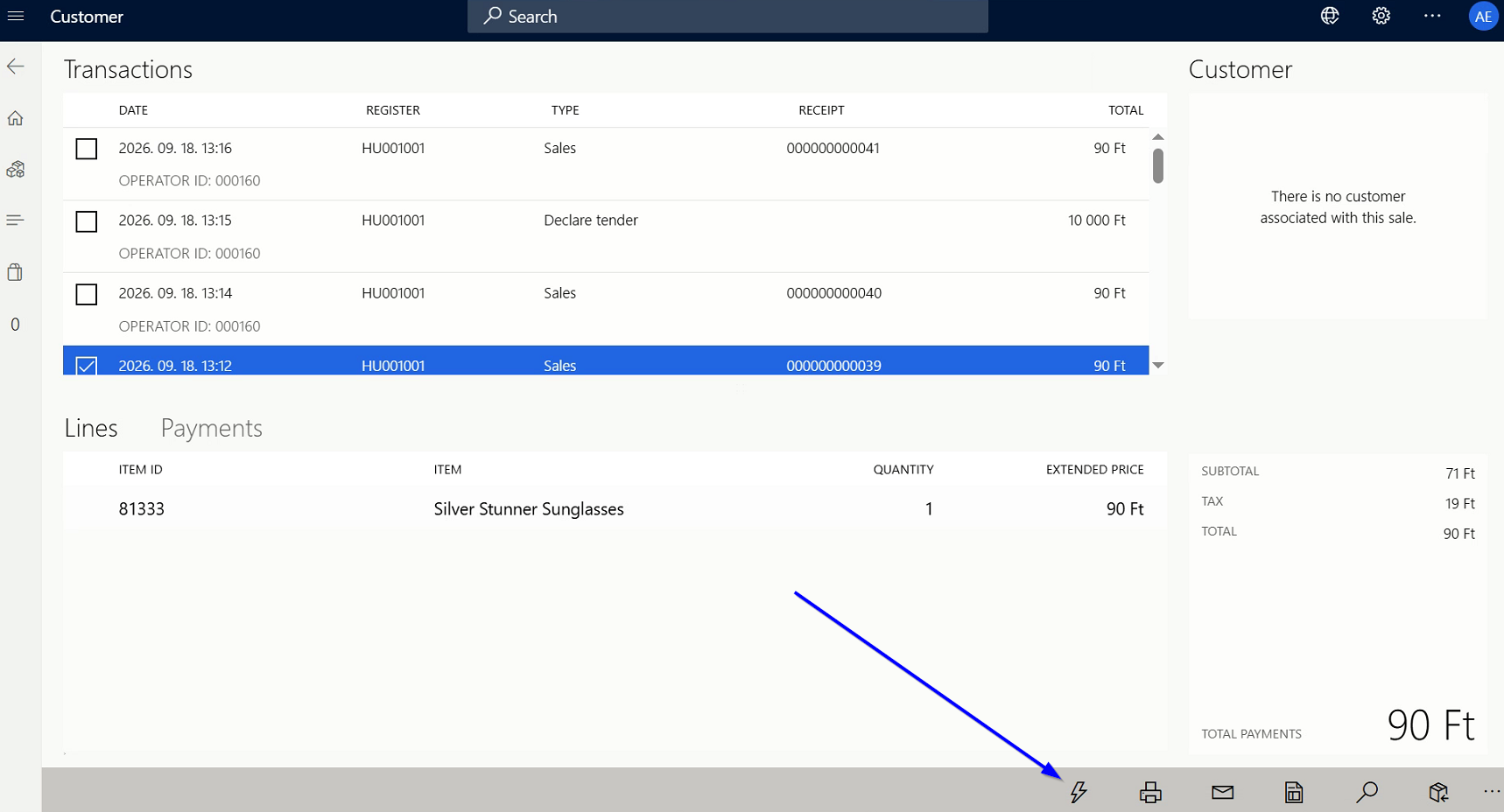Click the TOTAL column header in Transactions
Viewport: 1504px width, 812px height.
coord(1126,110)
